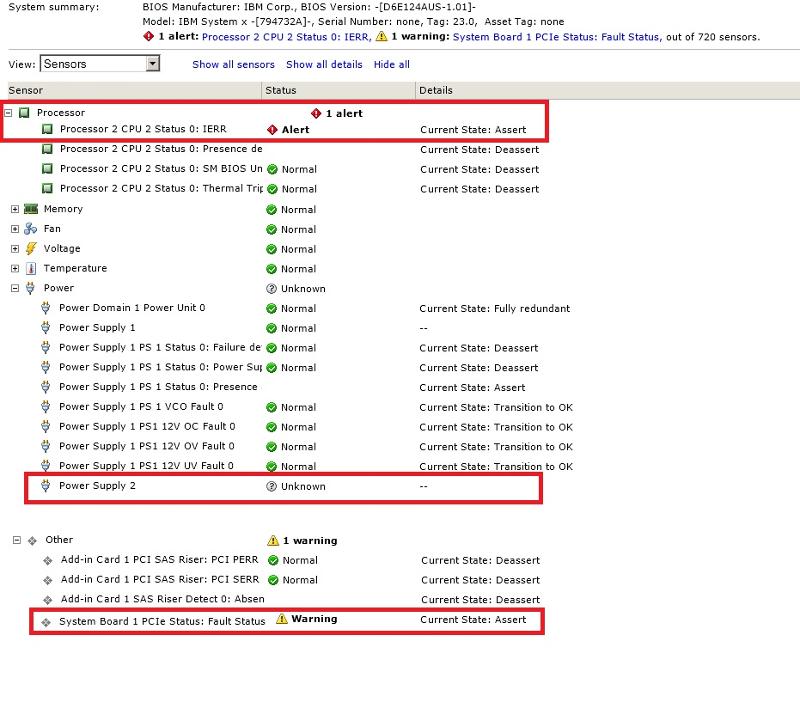800x710 pixels.
Task: Collapse the Processor tree node
Action: point(9,113)
